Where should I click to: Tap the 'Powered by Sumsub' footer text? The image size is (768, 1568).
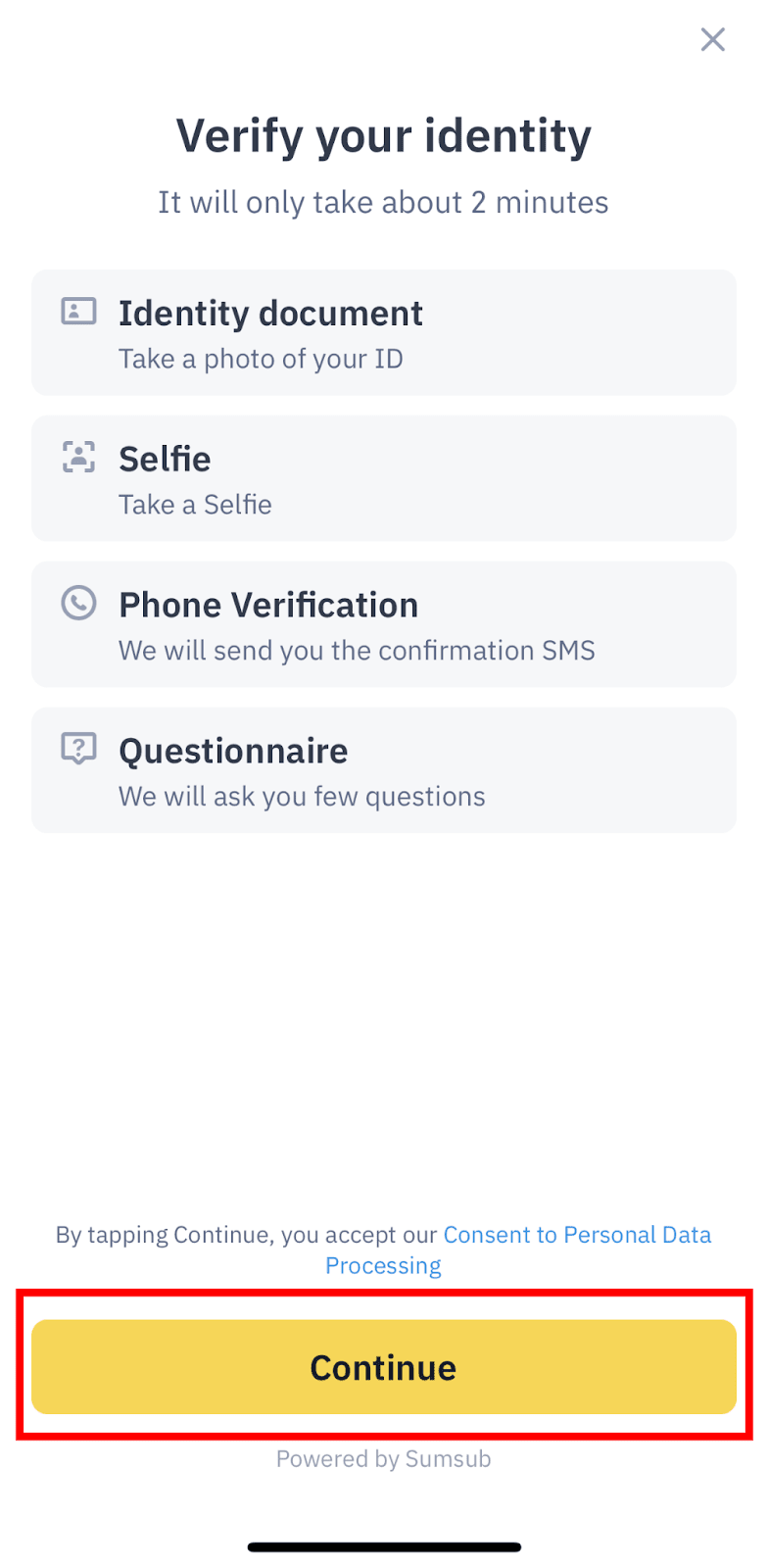(384, 1459)
